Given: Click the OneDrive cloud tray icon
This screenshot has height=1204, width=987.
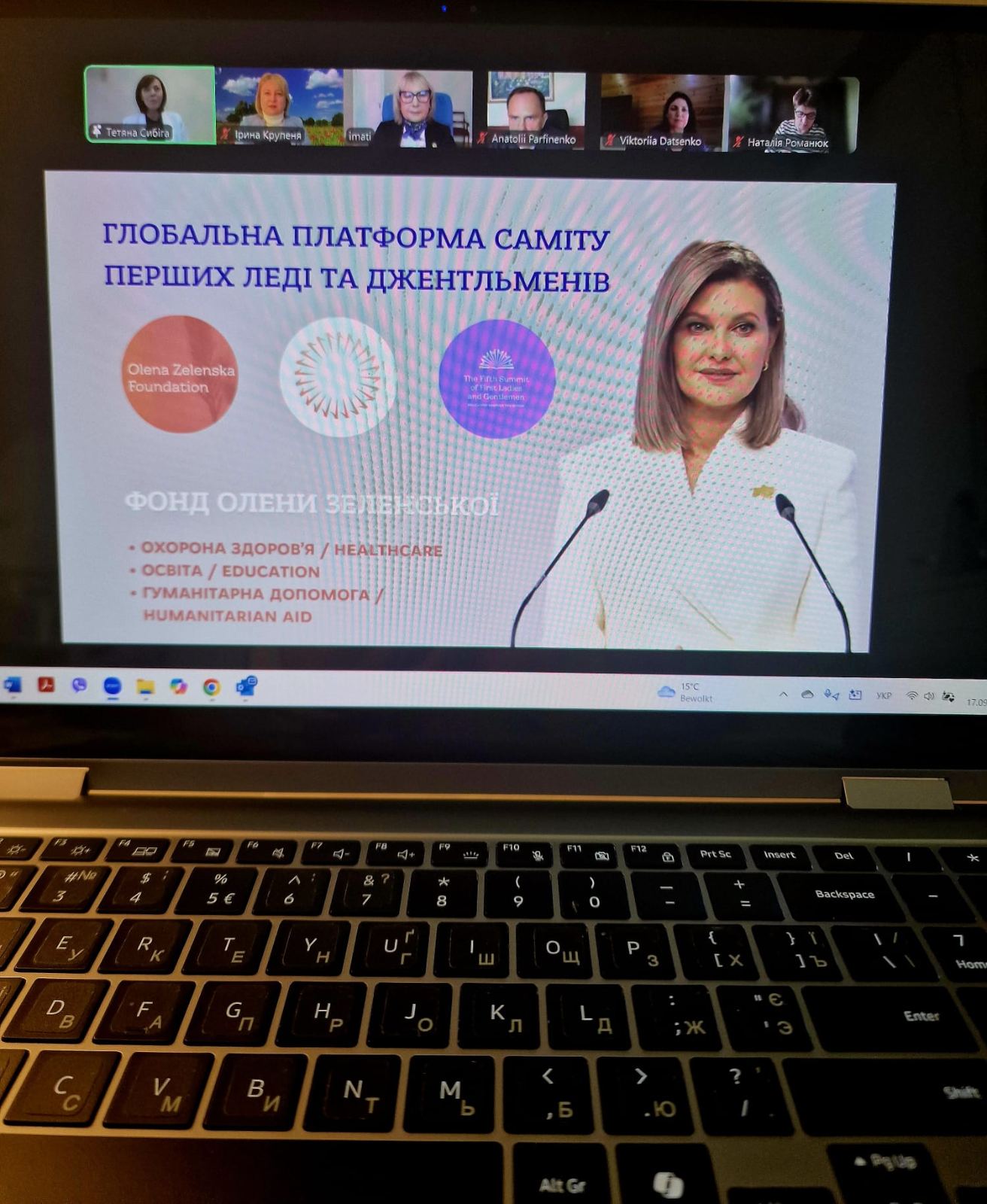Looking at the screenshot, I should 807,695.
